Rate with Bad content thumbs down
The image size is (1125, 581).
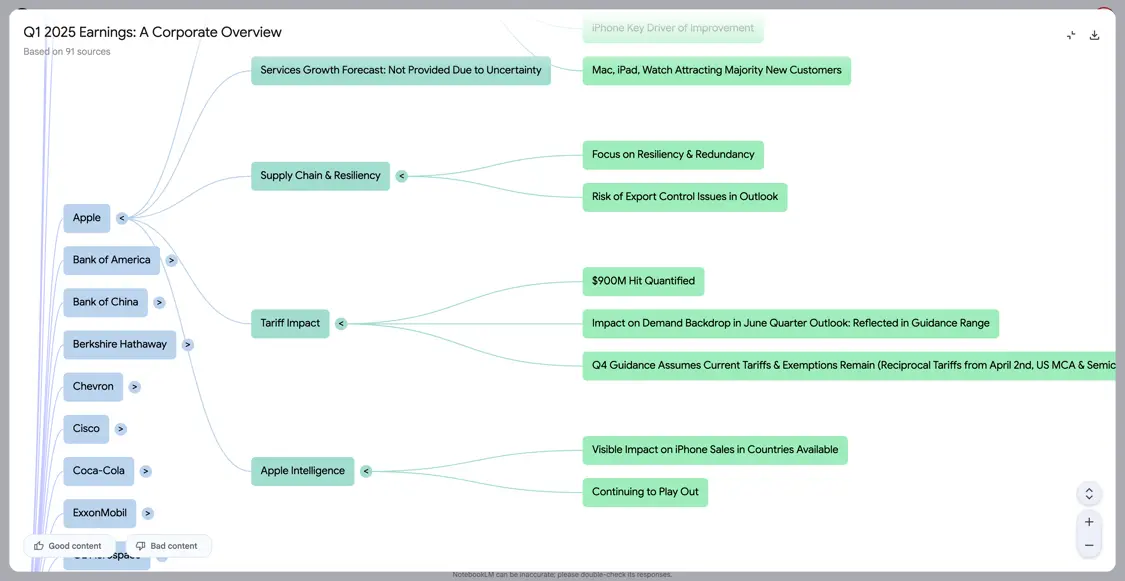tap(167, 546)
